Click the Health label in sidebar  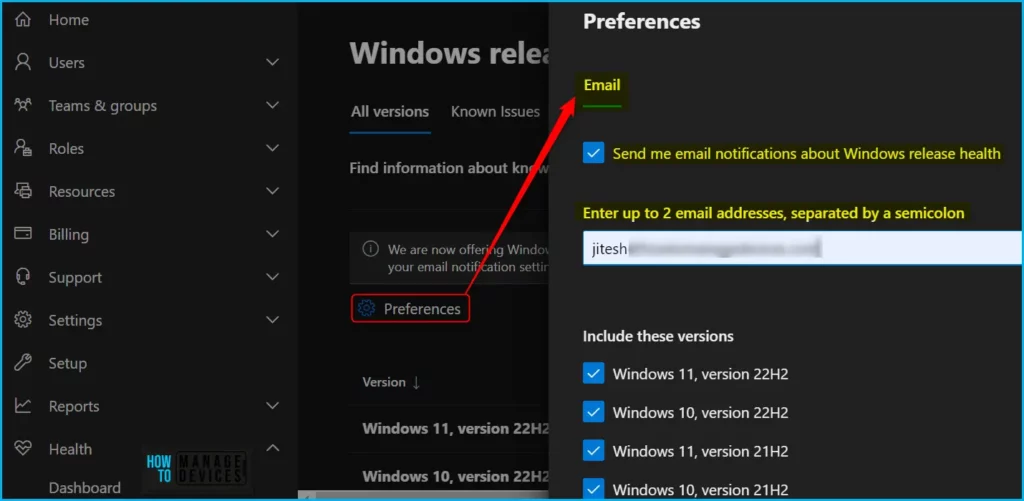70,449
